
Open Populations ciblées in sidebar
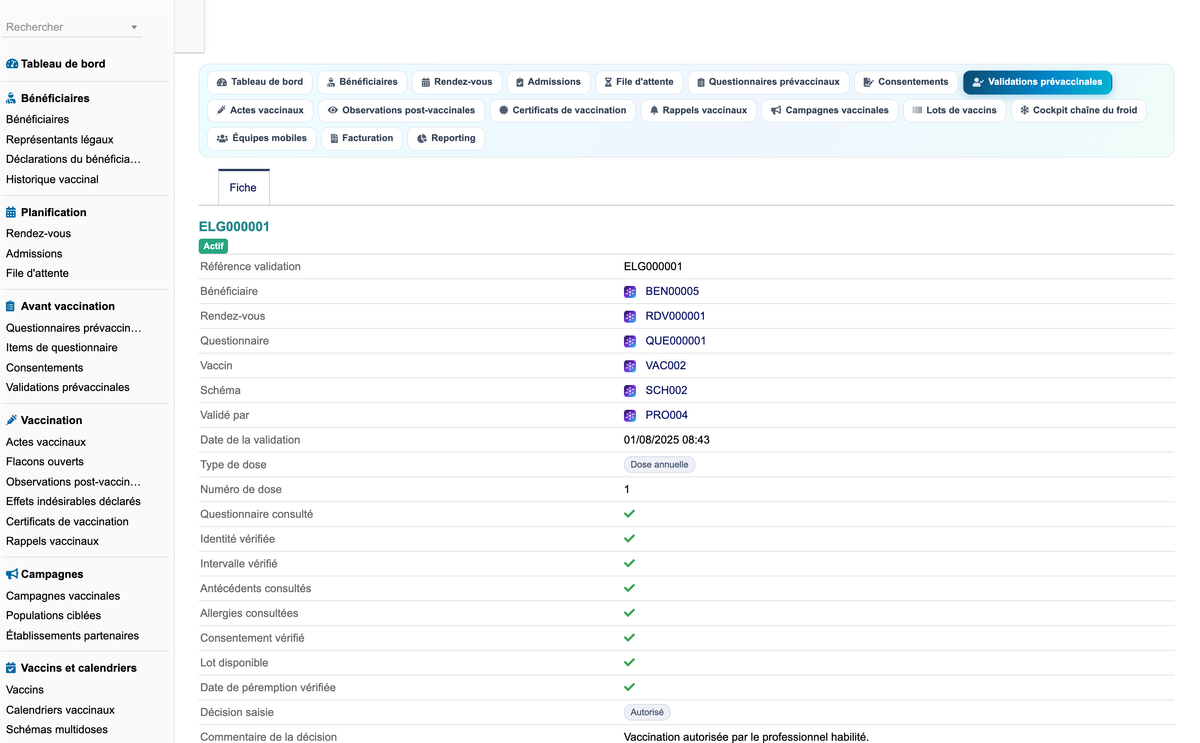pos(53,616)
